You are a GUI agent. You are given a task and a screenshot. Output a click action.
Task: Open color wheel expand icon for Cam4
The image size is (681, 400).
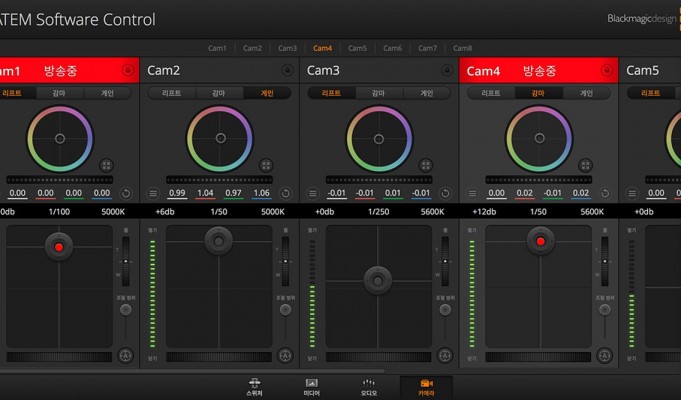click(x=585, y=165)
